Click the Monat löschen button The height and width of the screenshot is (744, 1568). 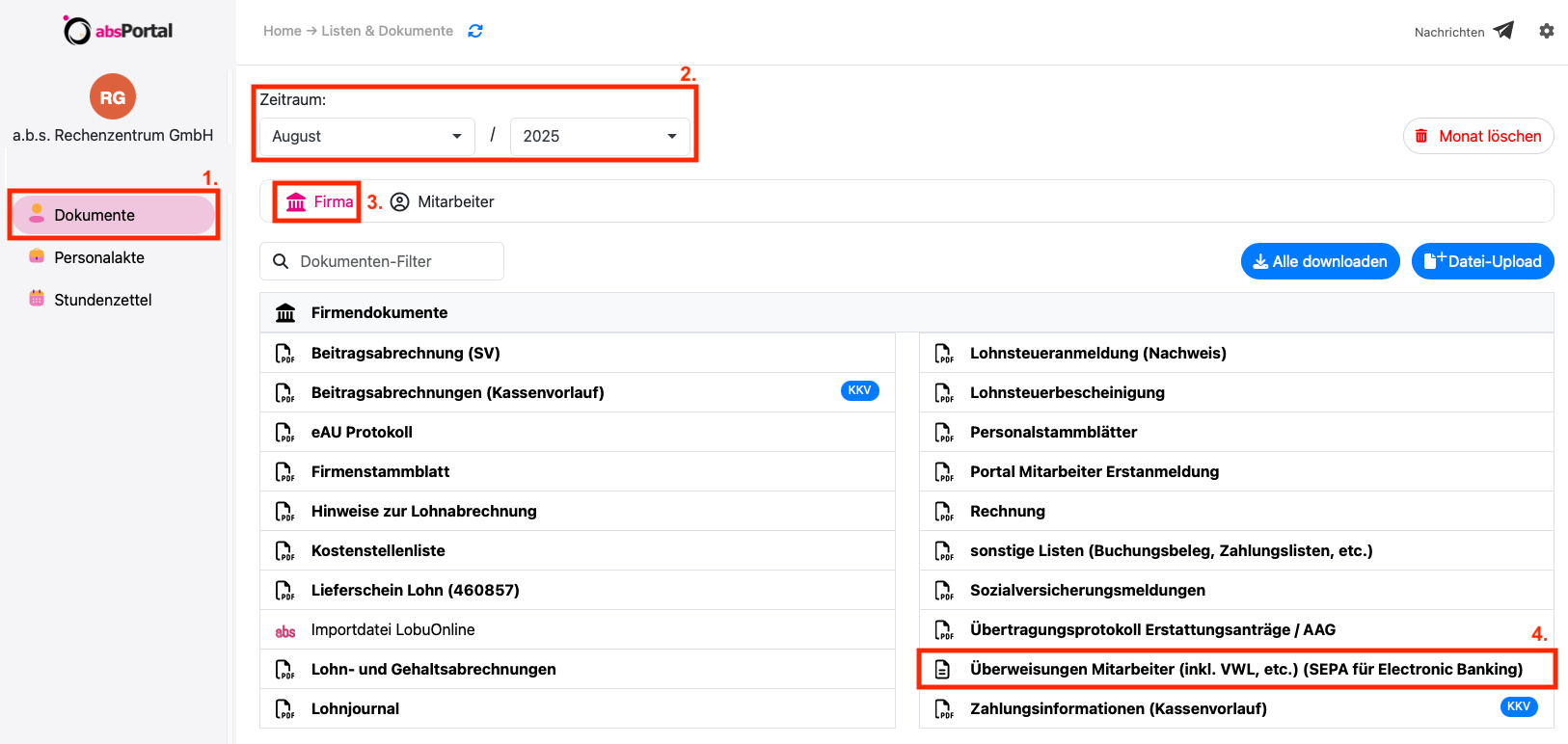[1477, 137]
